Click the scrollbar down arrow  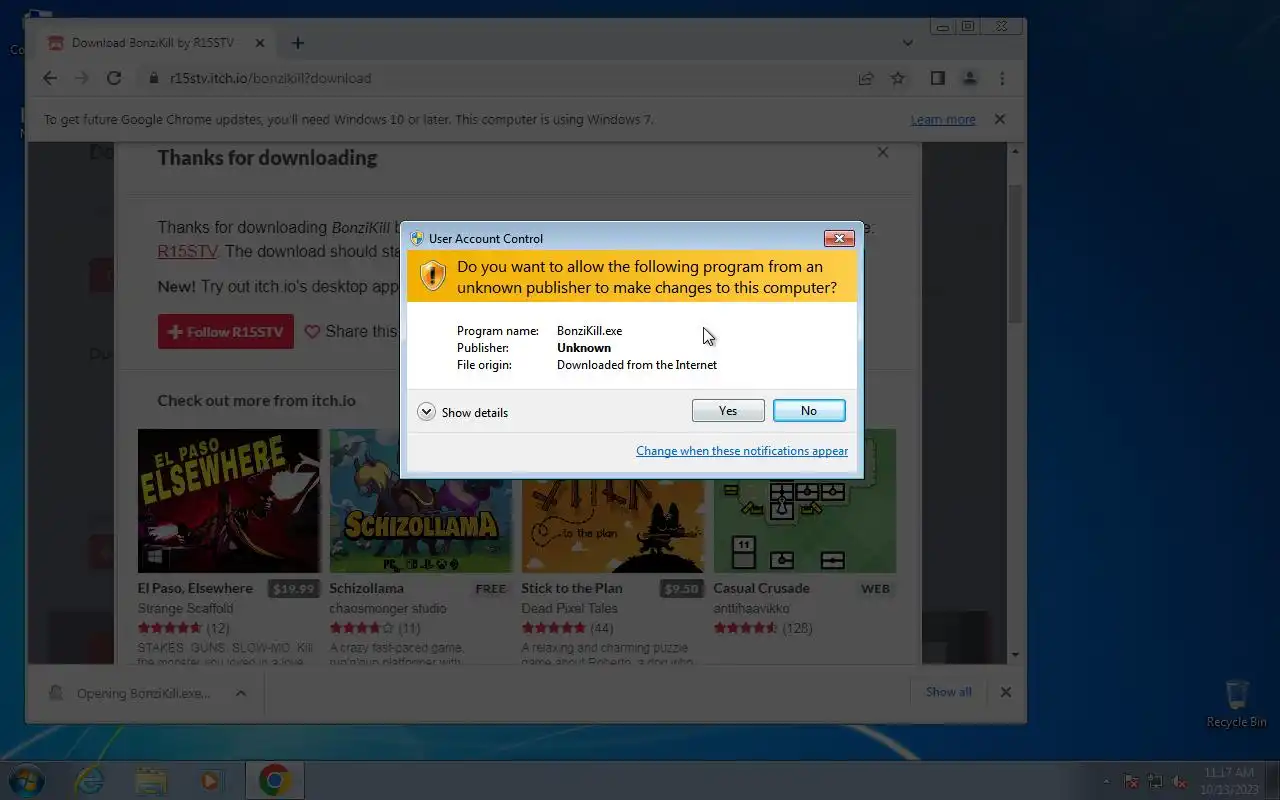[x=1015, y=655]
